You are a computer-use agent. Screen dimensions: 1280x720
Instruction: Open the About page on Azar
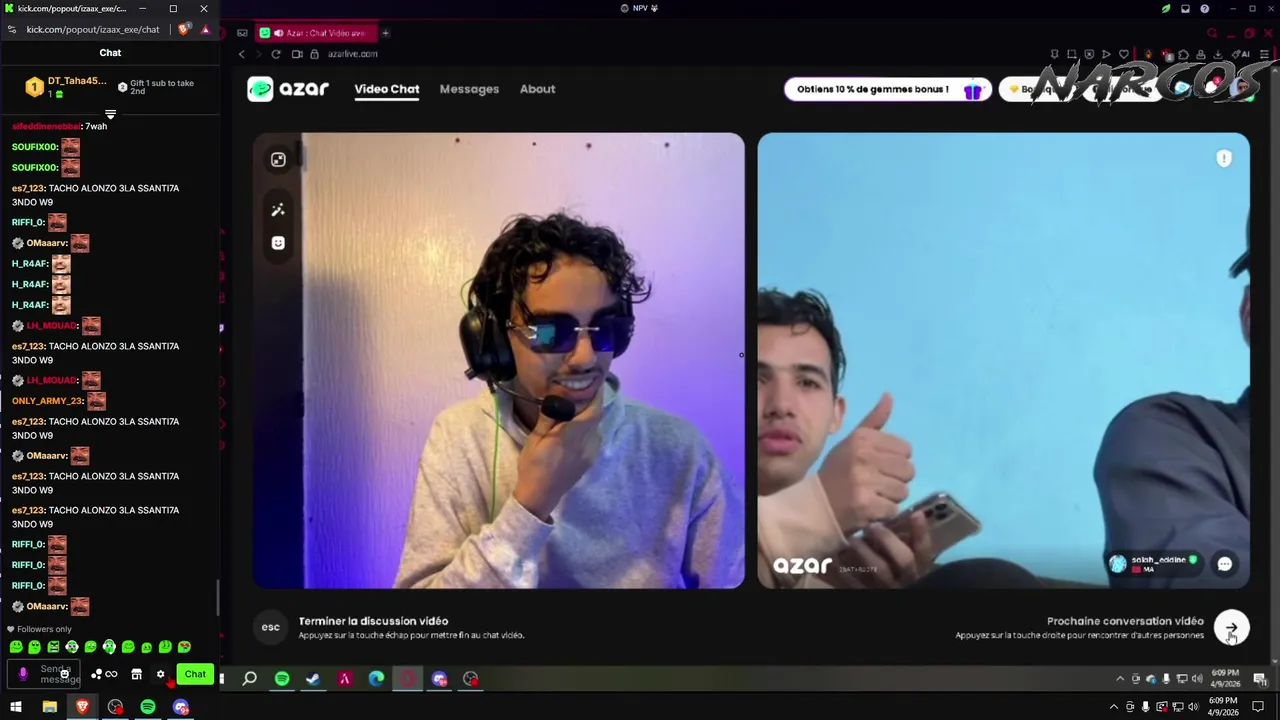[537, 89]
